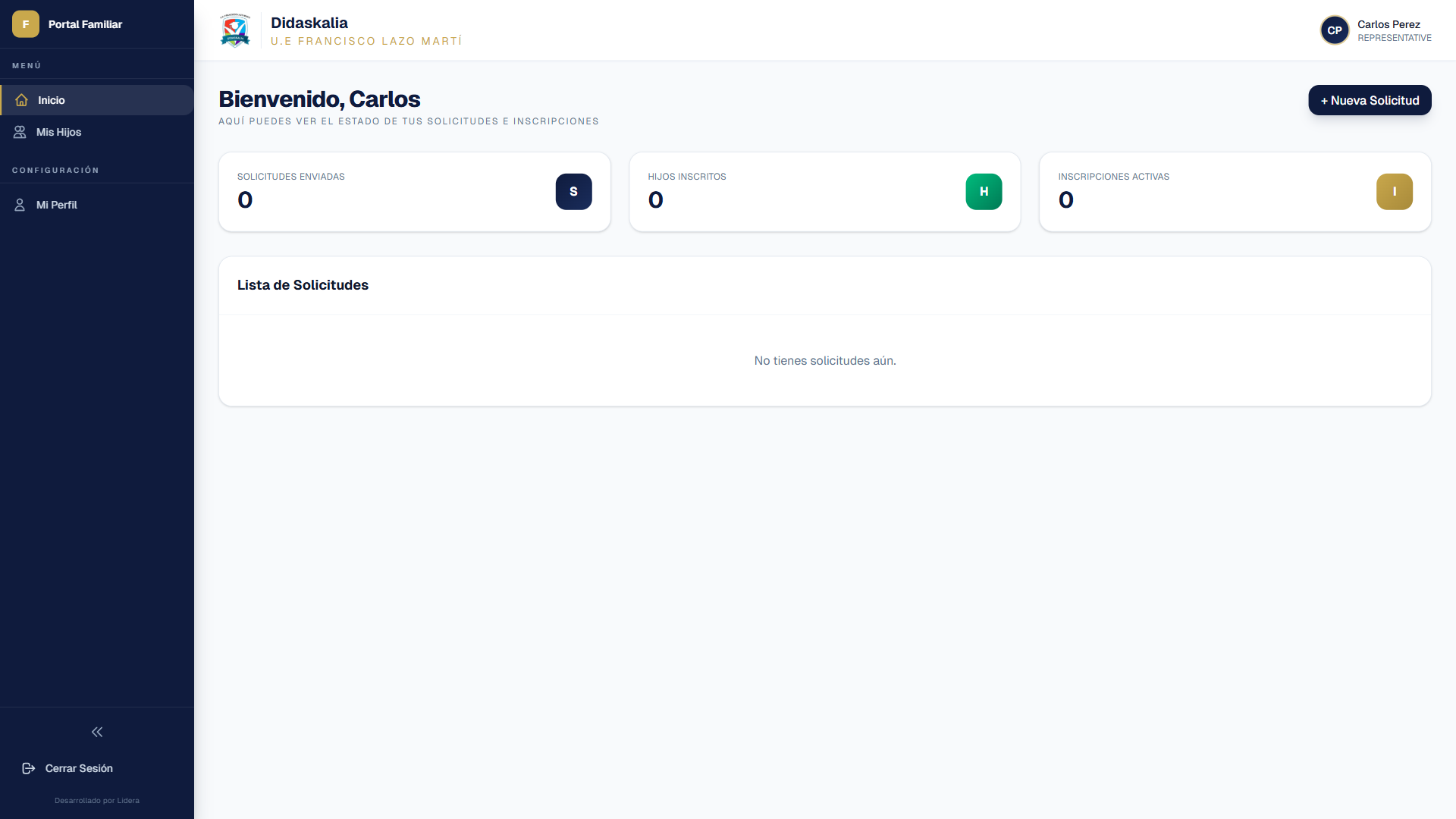
Task: Click the Portal Familiar F logo icon
Action: click(25, 24)
